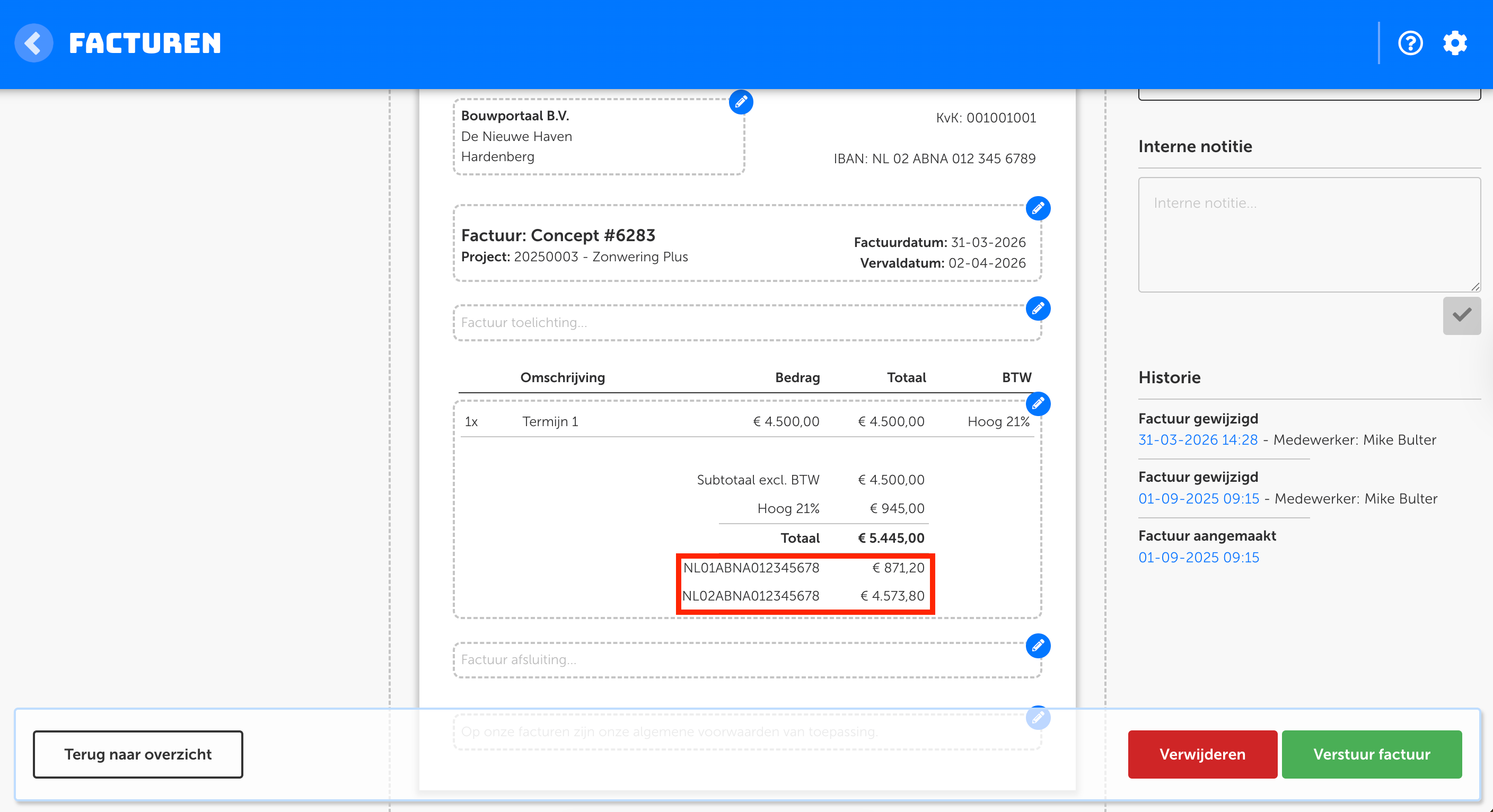Click the 1x quantity of Termijn 1
Image resolution: width=1493 pixels, height=812 pixels.
pos(471,421)
